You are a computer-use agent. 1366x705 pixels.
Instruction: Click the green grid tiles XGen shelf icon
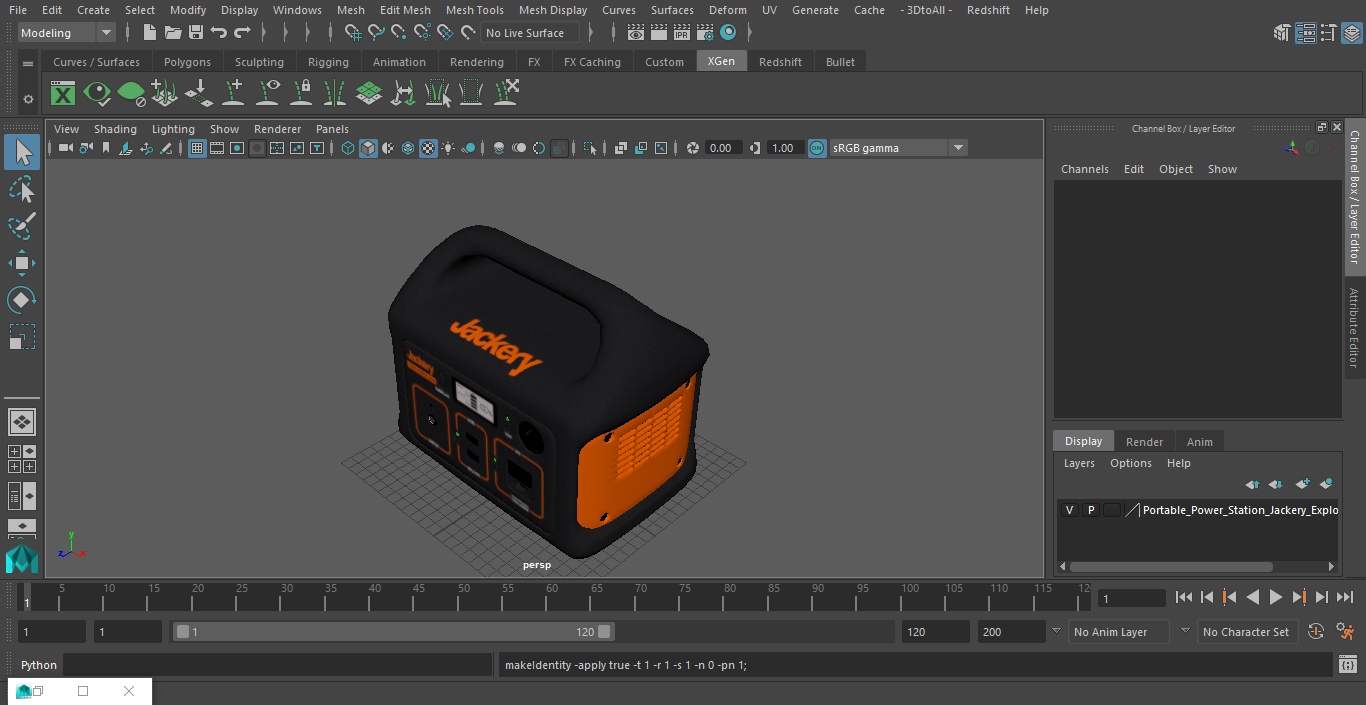click(x=369, y=94)
